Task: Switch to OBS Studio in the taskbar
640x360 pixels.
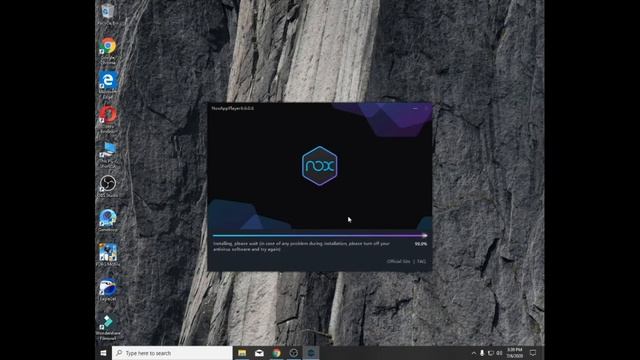Action: (293, 353)
